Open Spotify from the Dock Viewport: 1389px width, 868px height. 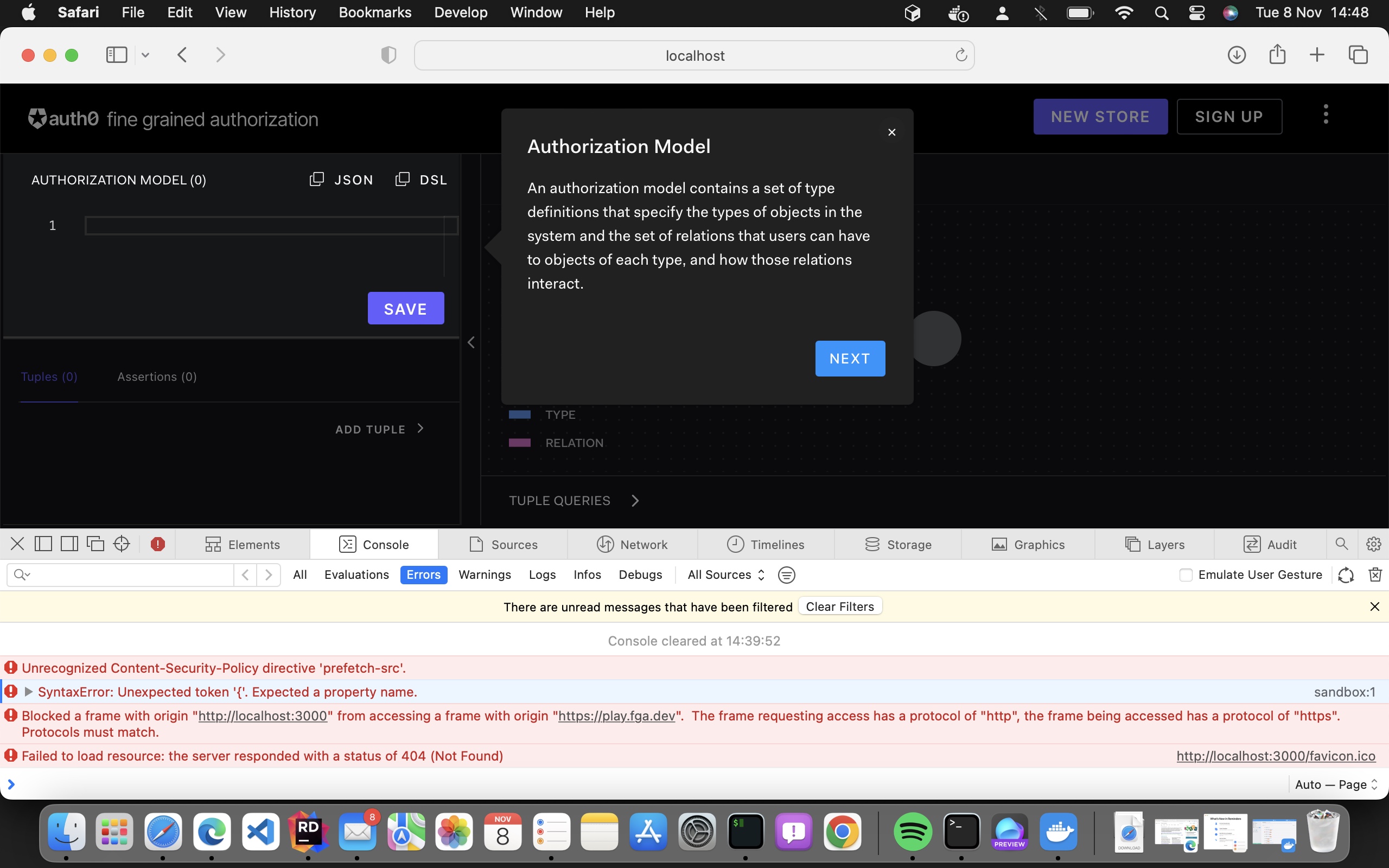(x=913, y=832)
